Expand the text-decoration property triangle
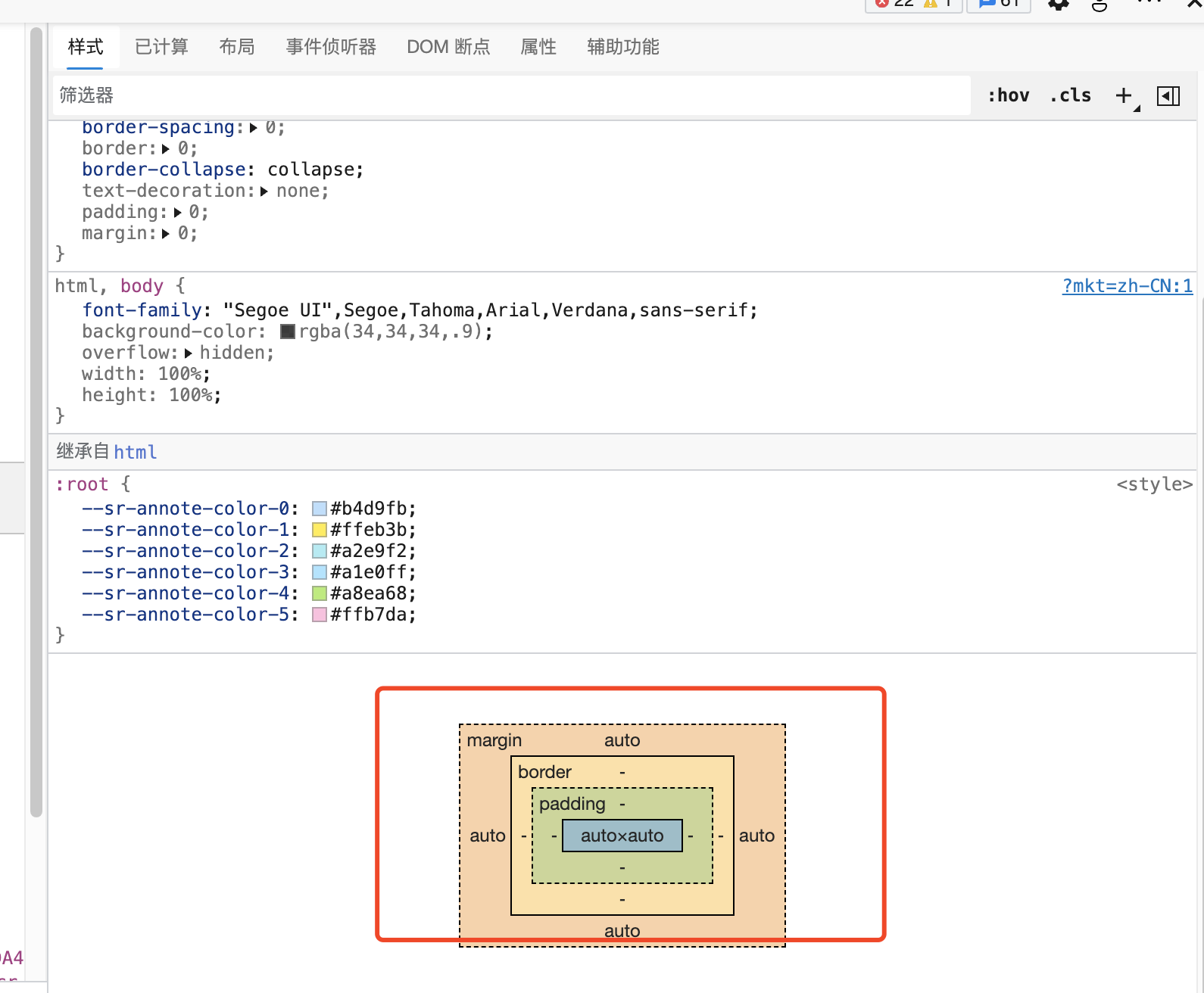The width and height of the screenshot is (1204, 993). click(264, 191)
